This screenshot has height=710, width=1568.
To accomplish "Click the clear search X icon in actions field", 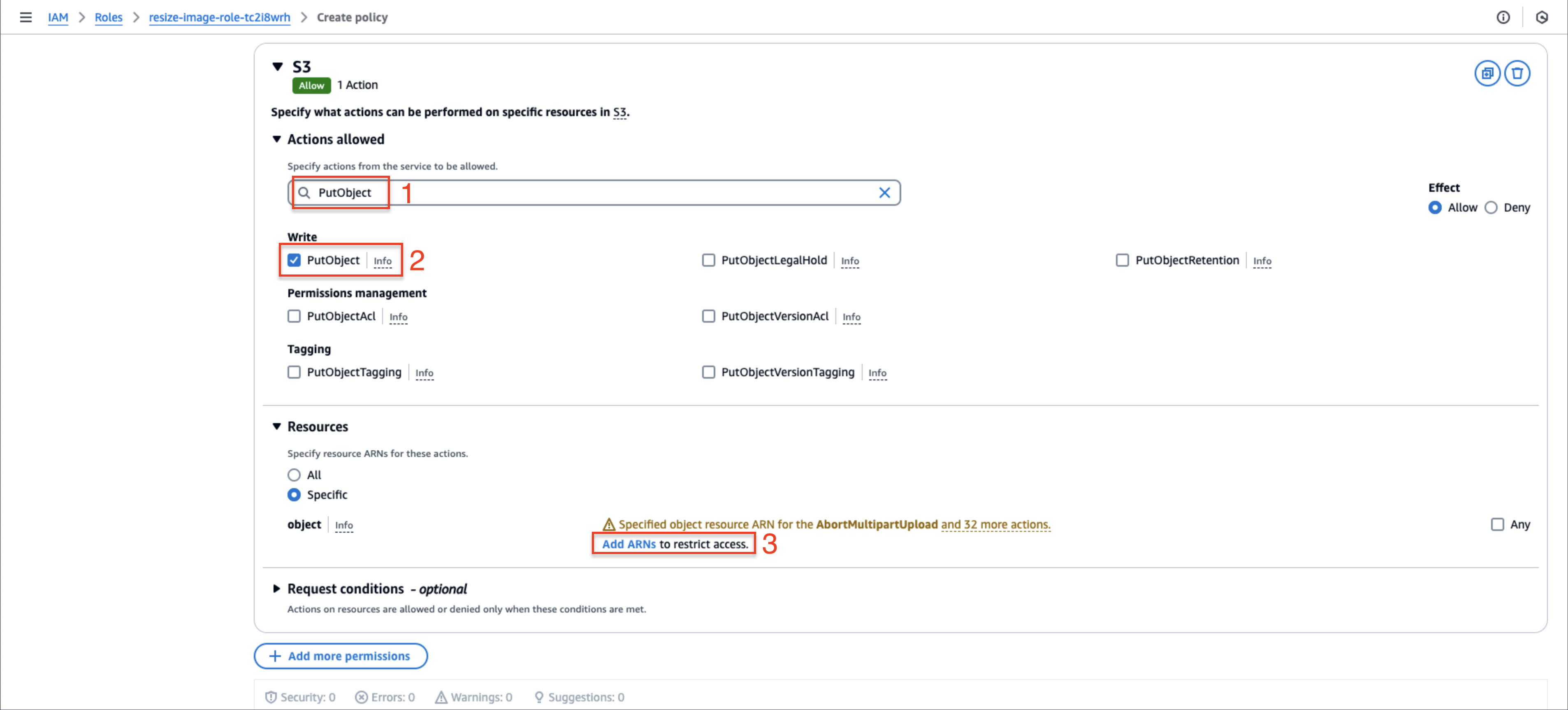I will coord(881,192).
